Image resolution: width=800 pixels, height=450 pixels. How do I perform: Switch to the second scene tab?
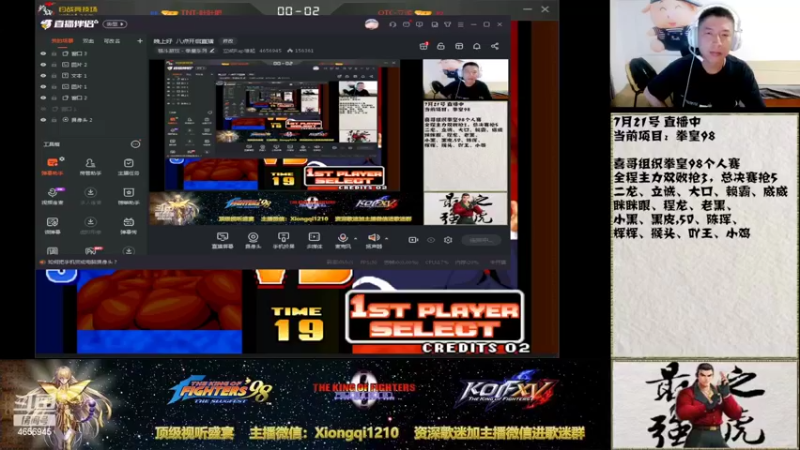pyautogui.click(x=89, y=41)
